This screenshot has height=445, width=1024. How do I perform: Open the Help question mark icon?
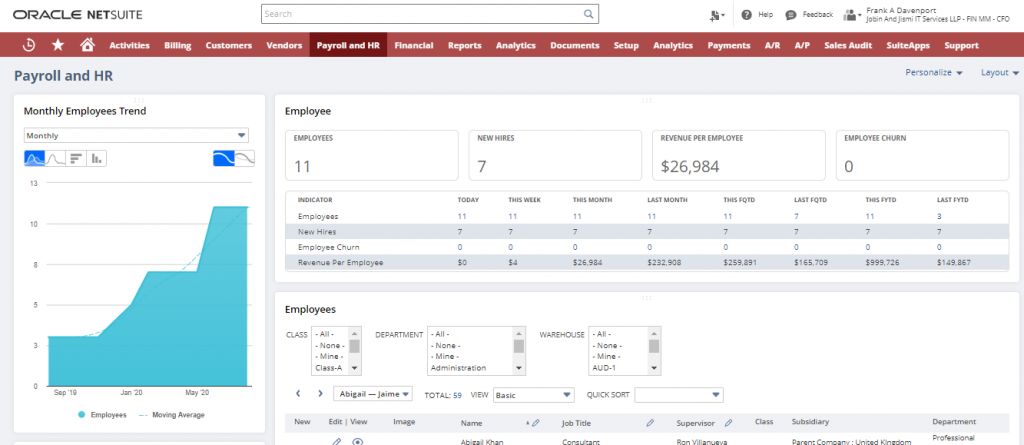point(746,15)
